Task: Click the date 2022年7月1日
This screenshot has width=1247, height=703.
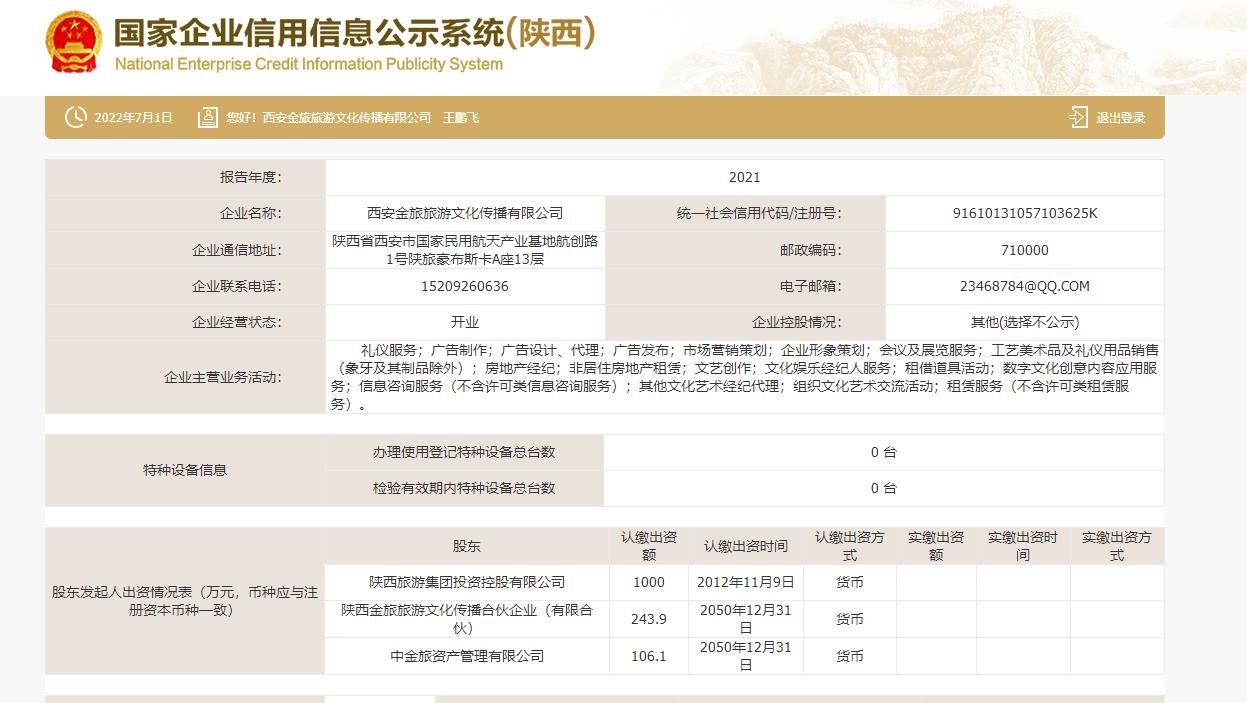Action: (x=133, y=118)
